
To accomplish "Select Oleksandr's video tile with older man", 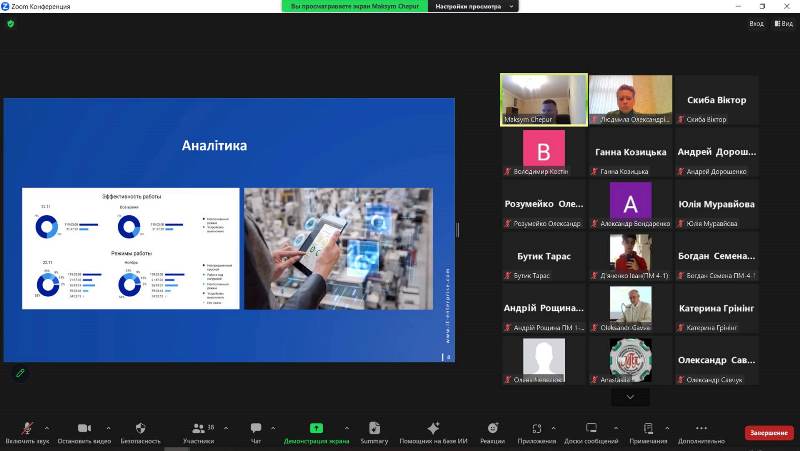I will pos(631,308).
